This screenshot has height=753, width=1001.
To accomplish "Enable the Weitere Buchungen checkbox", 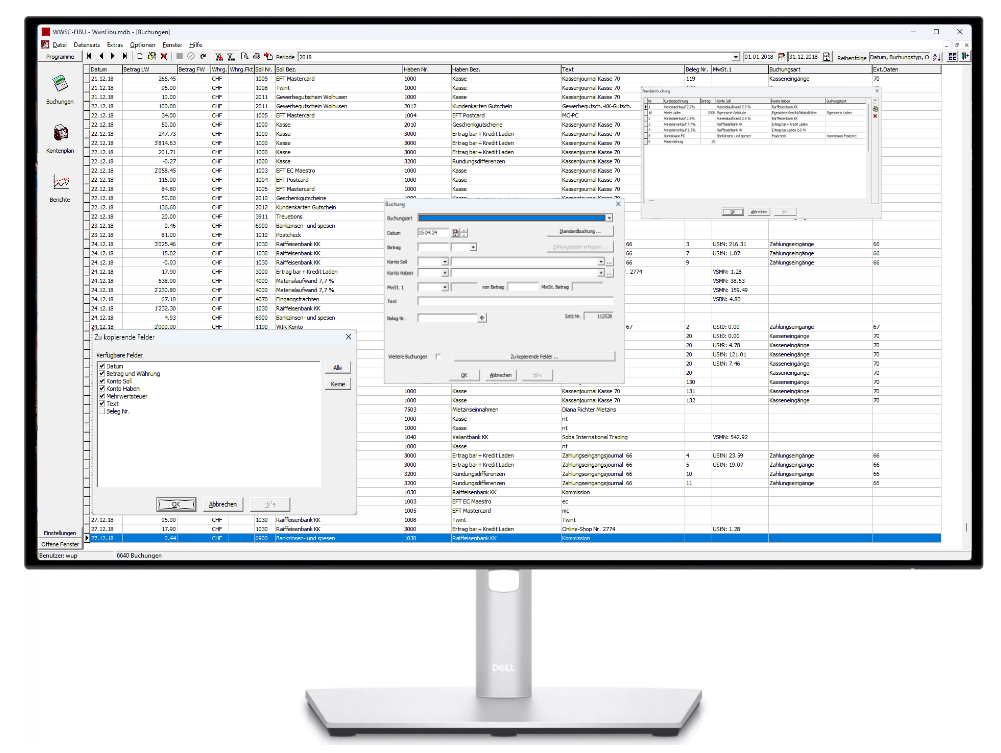I will [x=437, y=356].
